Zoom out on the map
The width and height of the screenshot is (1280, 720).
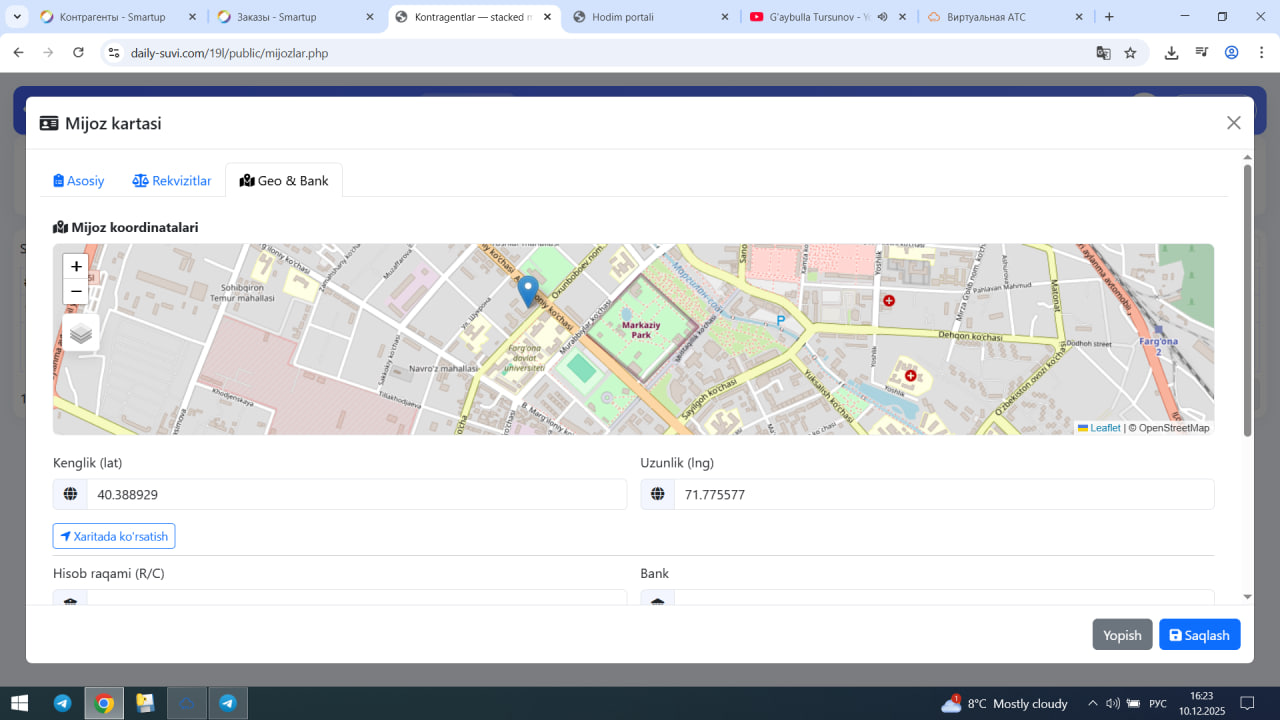pos(76,292)
